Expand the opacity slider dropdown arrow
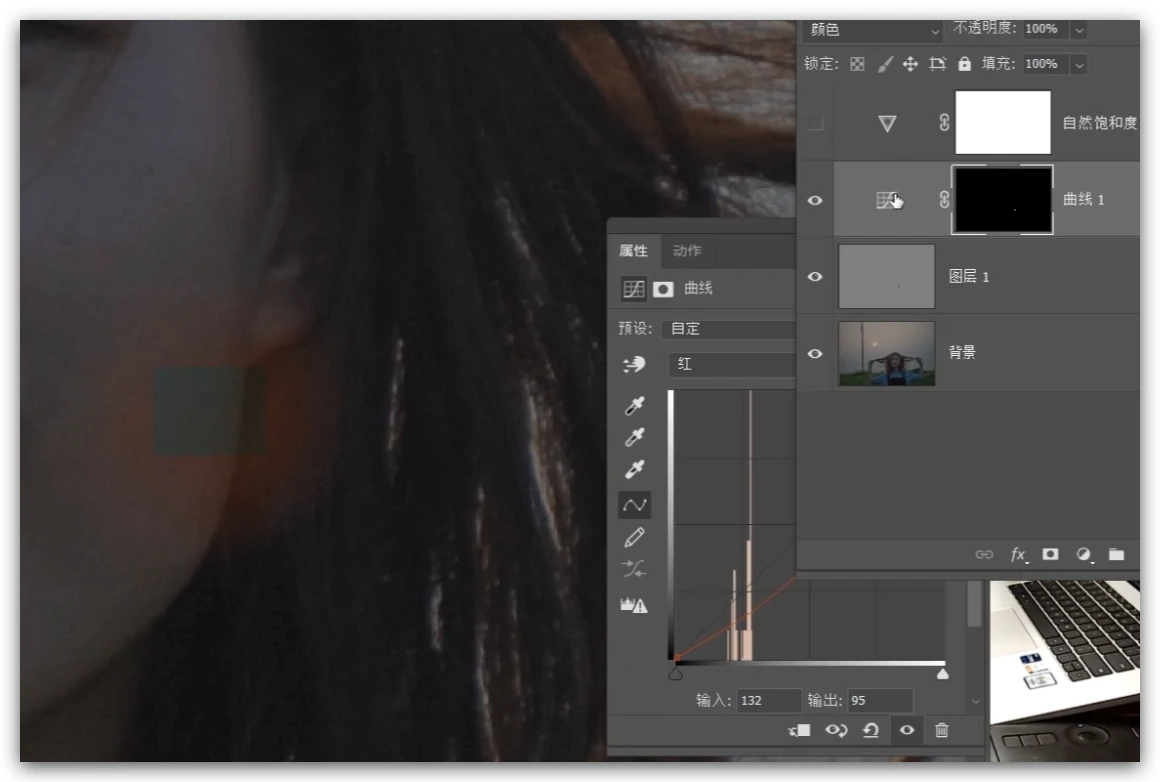1160x782 pixels. pos(1078,30)
